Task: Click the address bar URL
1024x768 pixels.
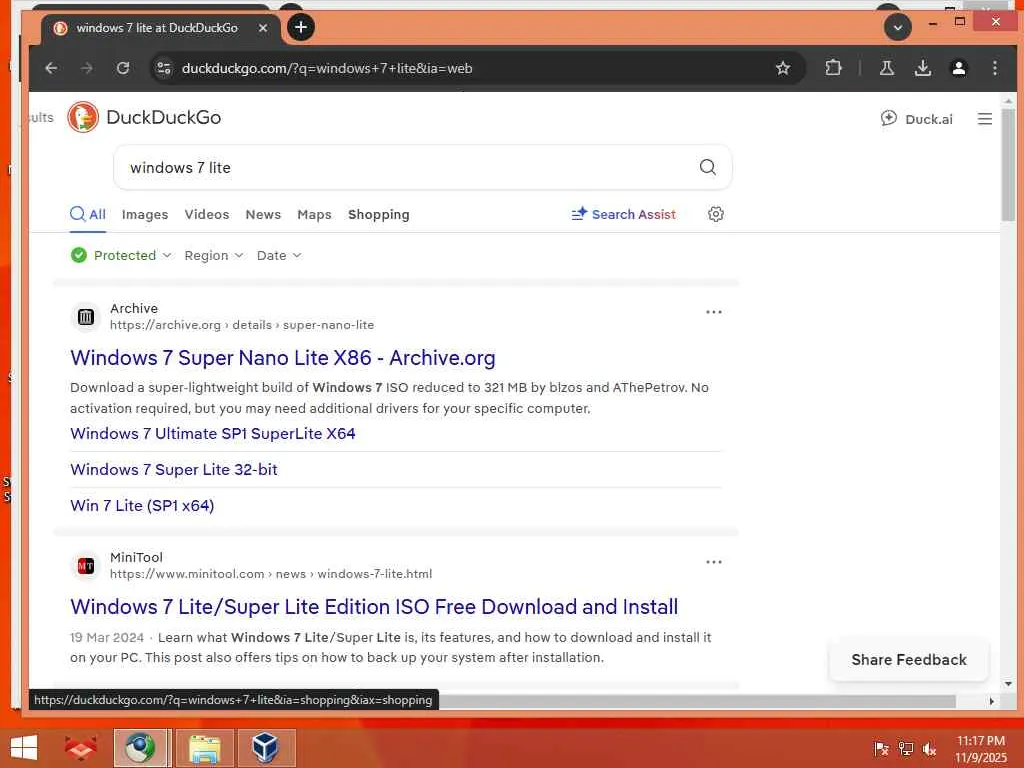Action: [x=327, y=69]
